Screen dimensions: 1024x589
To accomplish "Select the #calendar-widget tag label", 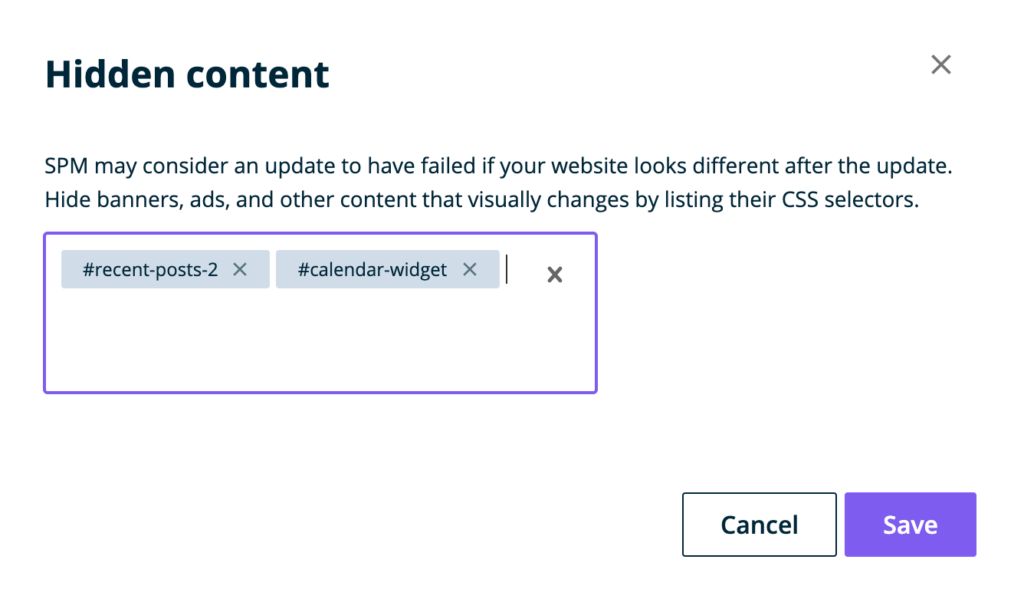I will point(372,270).
